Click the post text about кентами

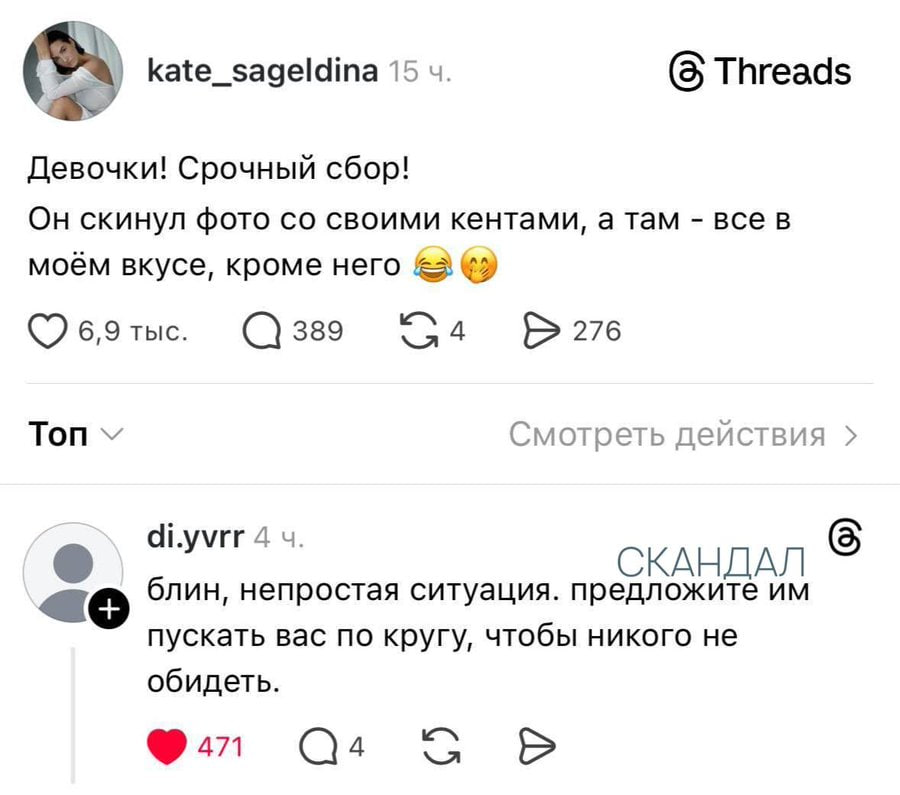tap(409, 242)
